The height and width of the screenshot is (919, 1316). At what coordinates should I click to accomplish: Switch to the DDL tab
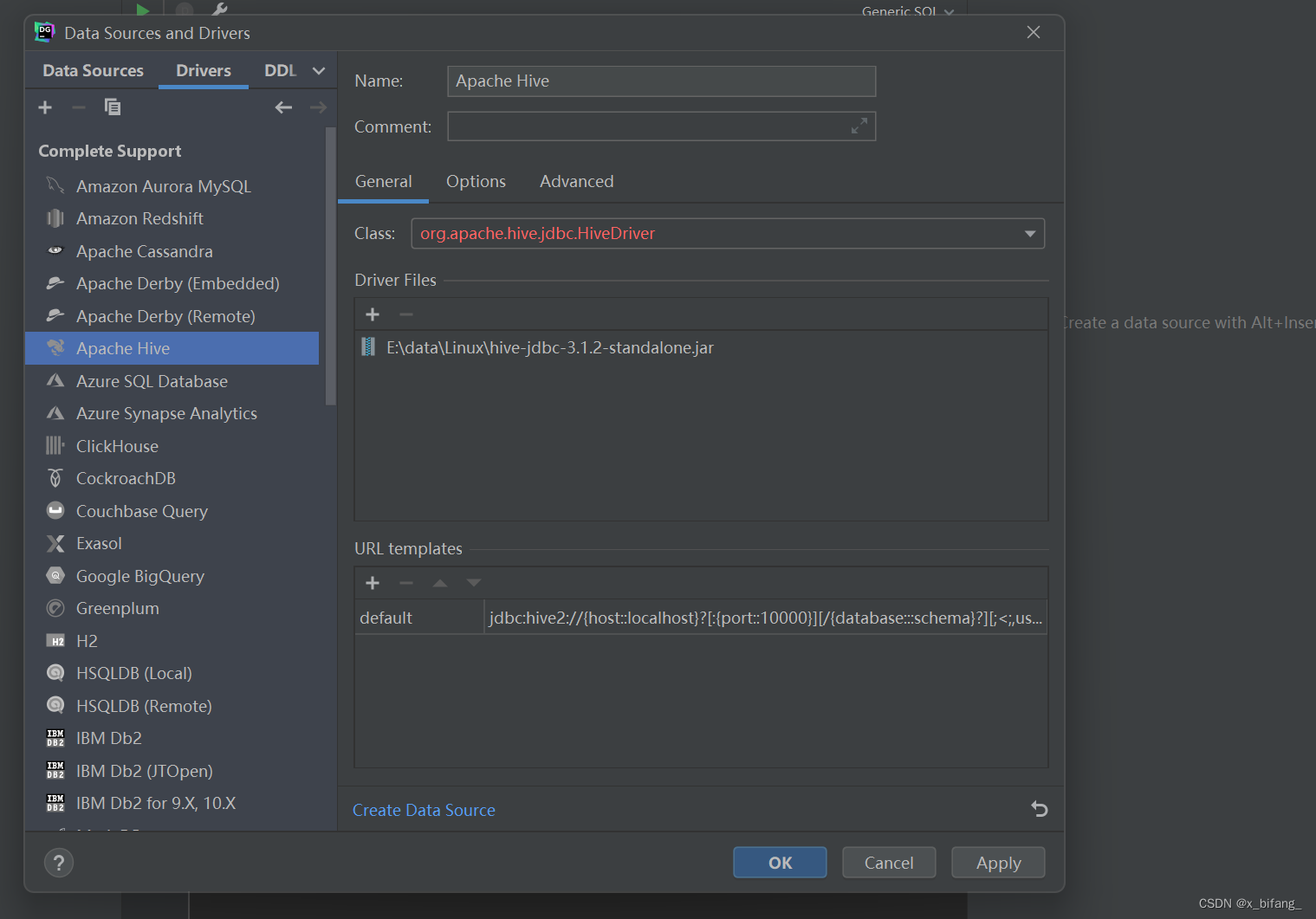click(281, 71)
